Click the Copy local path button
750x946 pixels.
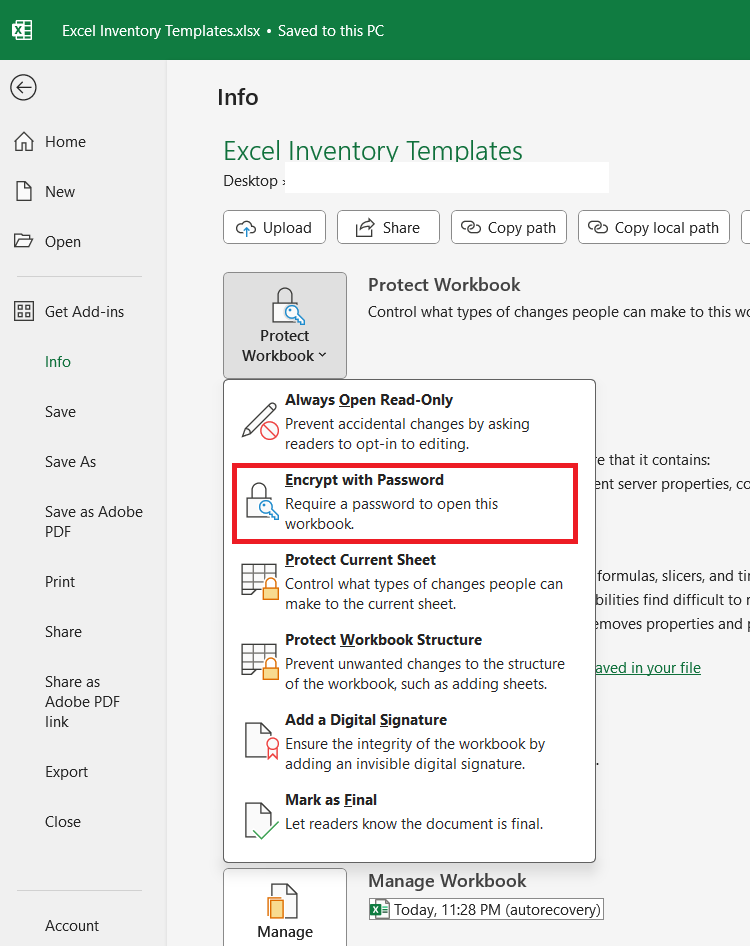point(654,227)
